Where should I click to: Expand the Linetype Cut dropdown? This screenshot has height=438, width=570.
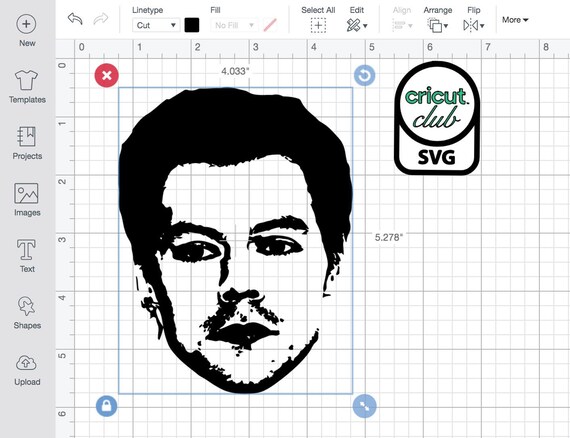tap(156, 25)
